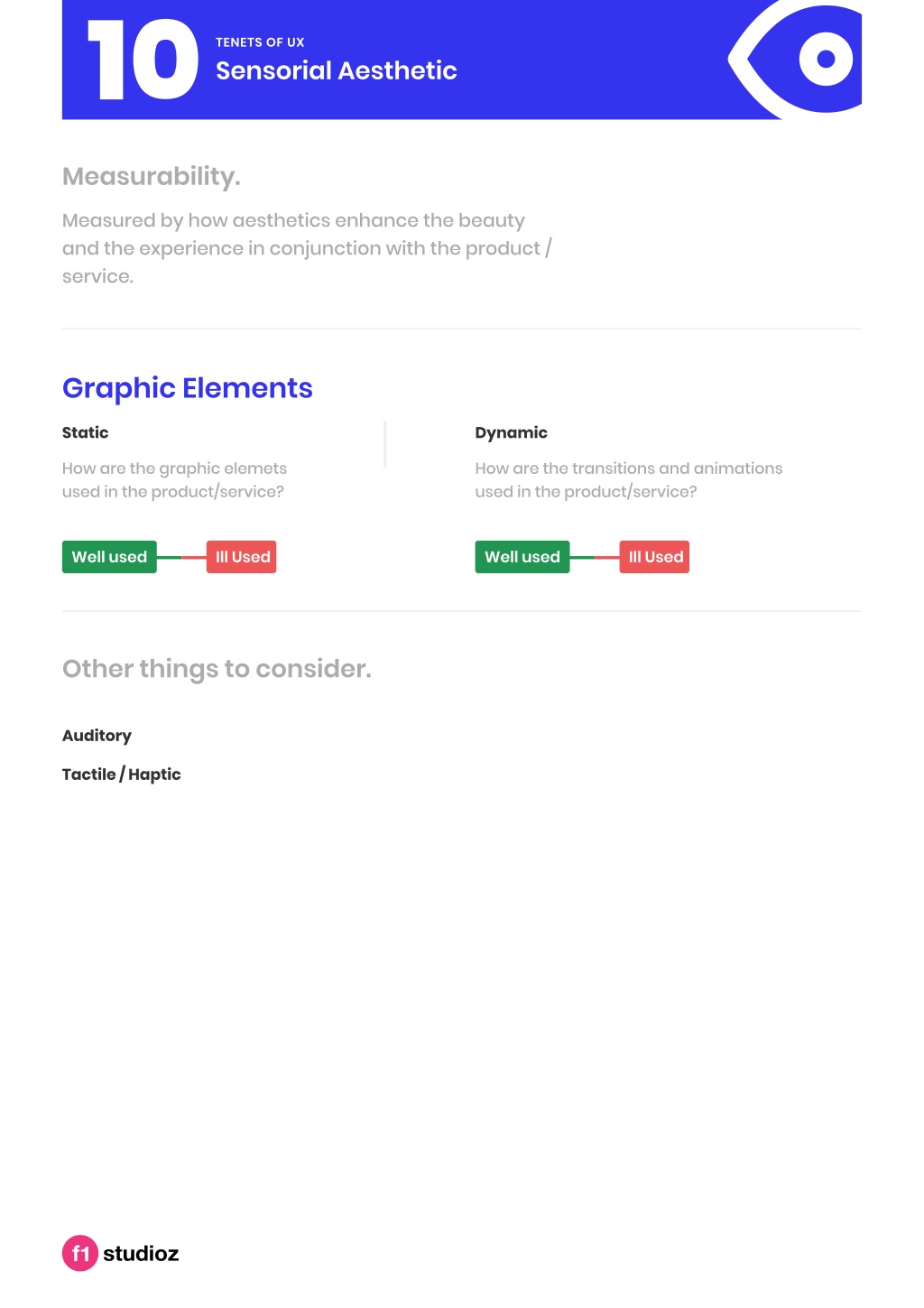The image size is (924, 1308).
Task: Click the Static subheading
Action: 86,432
